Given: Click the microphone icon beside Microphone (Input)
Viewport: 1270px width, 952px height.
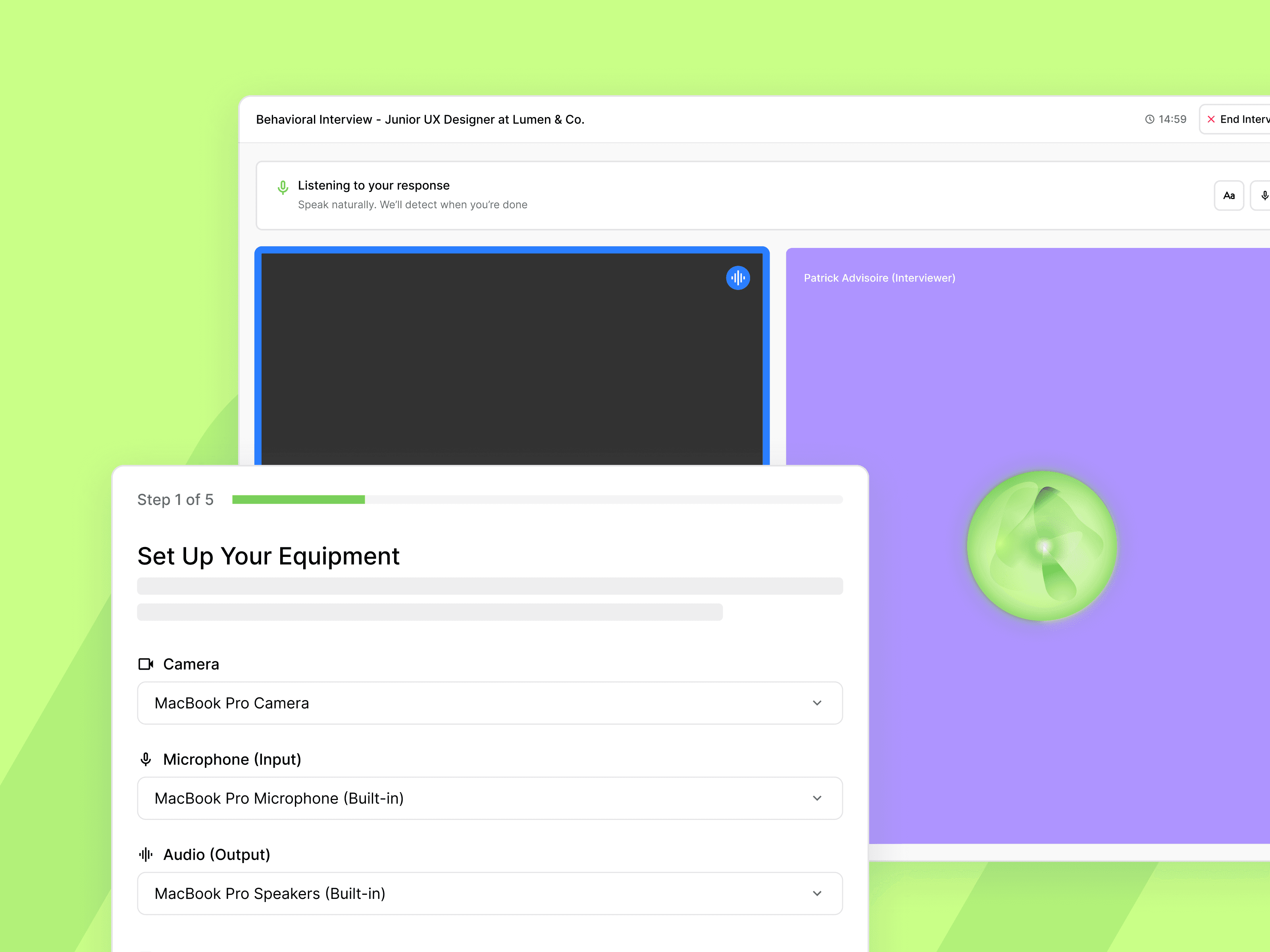Looking at the screenshot, I should 146,759.
